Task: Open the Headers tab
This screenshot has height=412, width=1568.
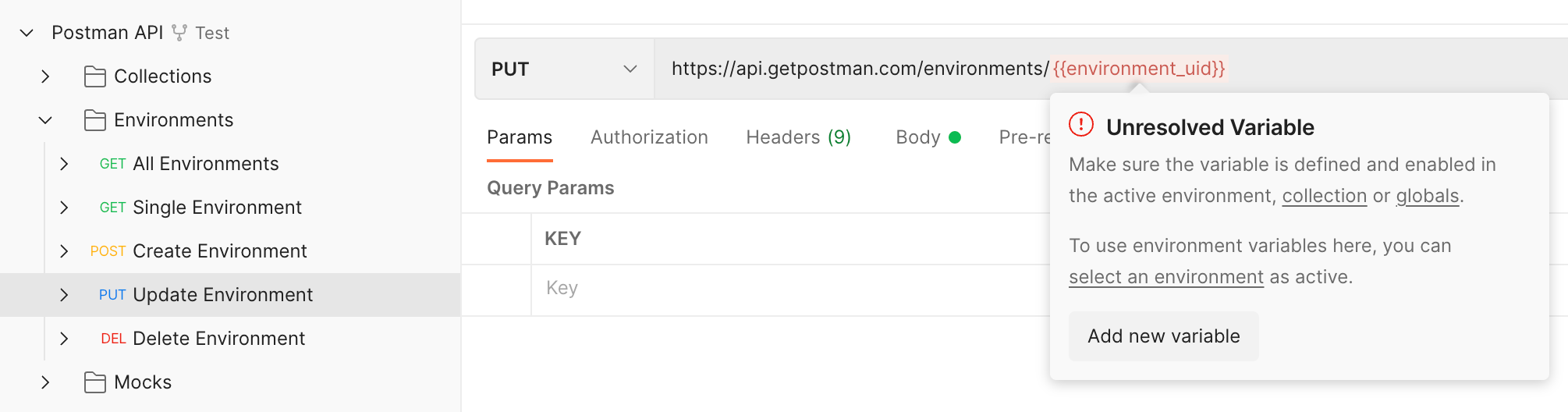Action: (798, 137)
